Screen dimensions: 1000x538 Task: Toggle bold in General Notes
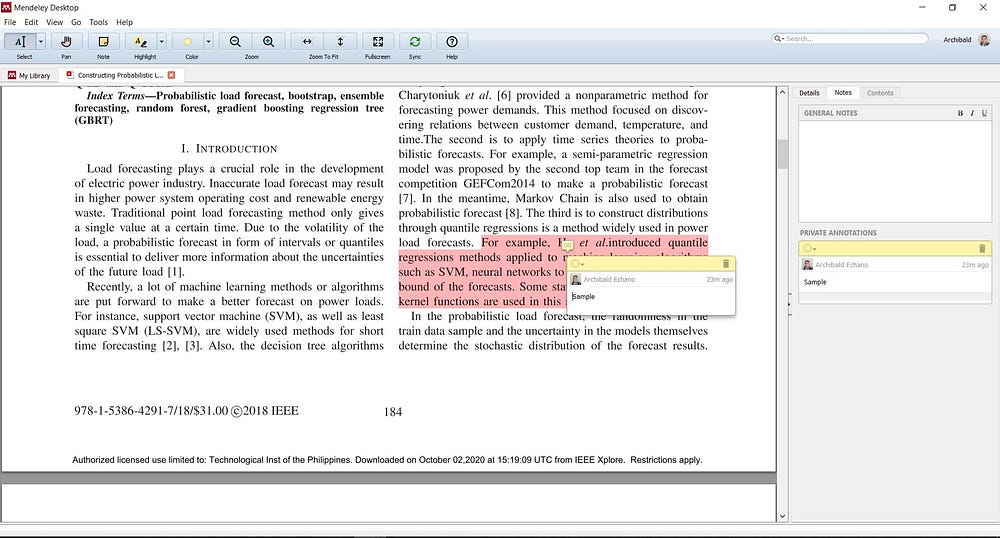(960, 113)
